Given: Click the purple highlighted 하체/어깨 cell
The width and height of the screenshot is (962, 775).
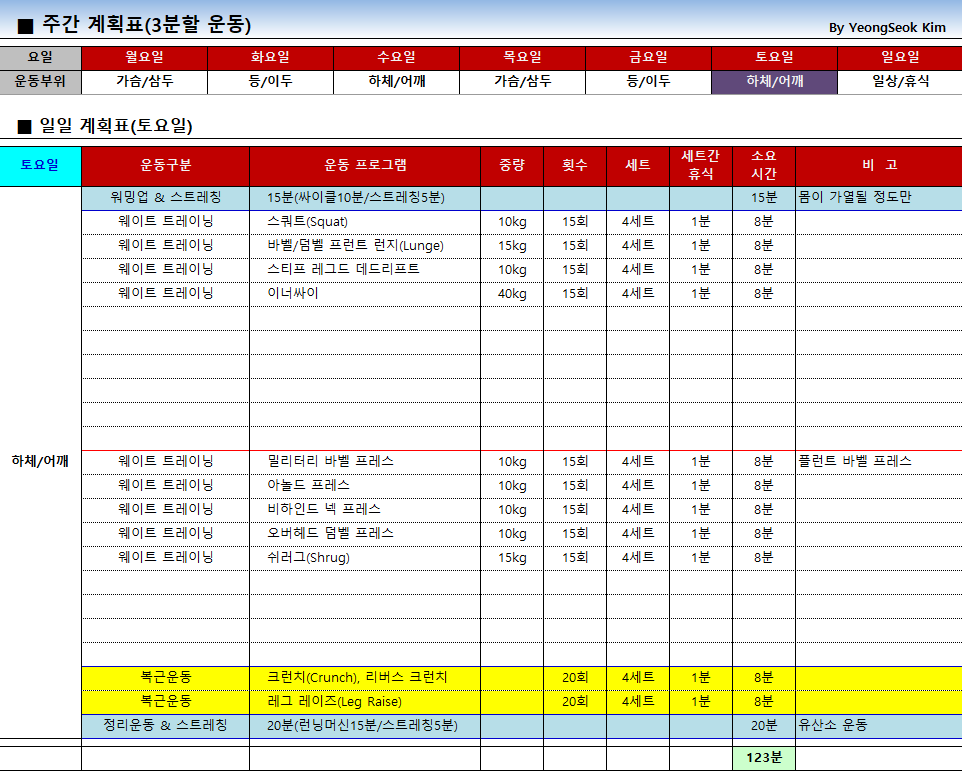Looking at the screenshot, I should tap(774, 82).
